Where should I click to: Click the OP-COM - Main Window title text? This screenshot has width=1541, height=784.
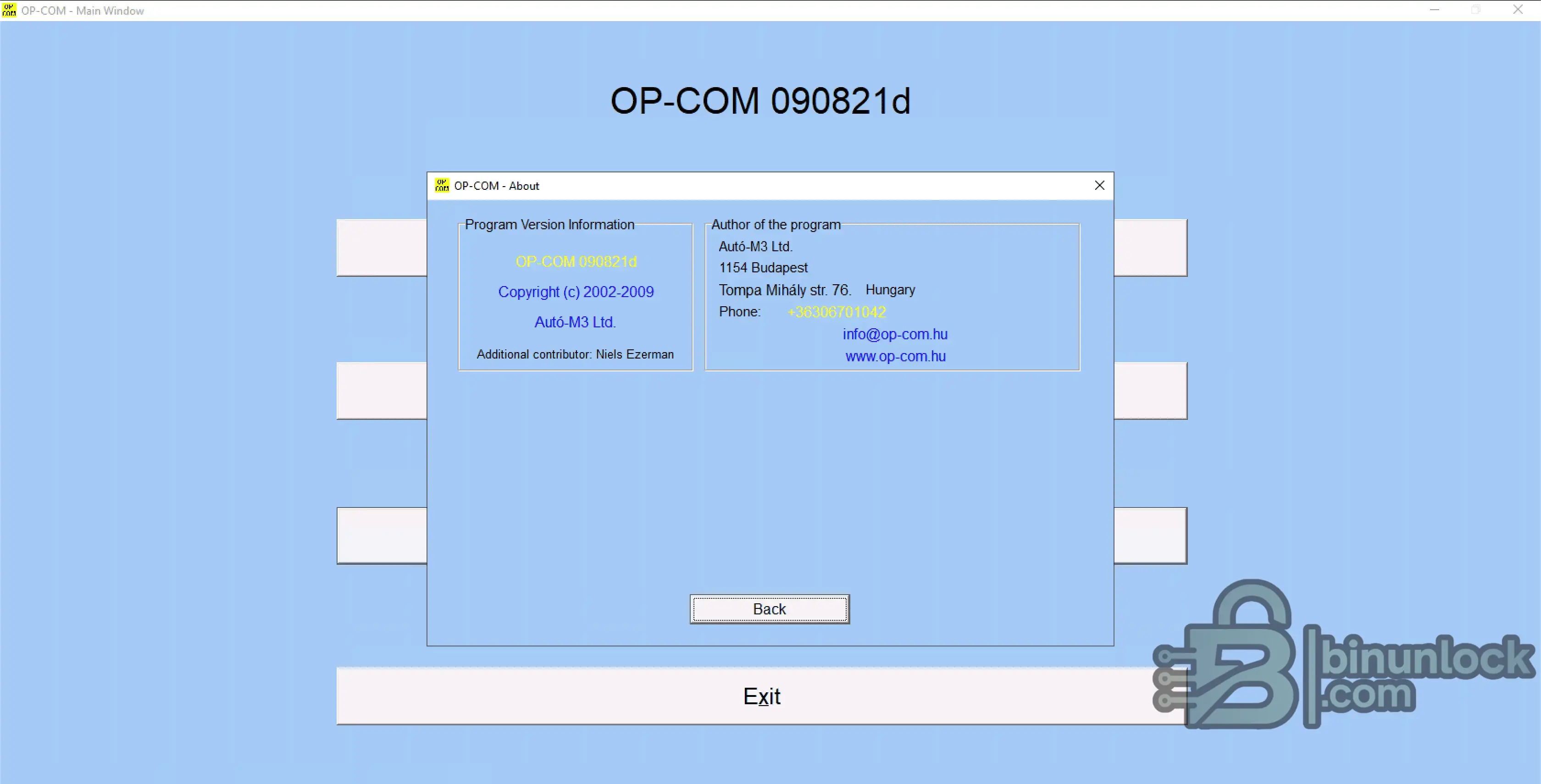tap(83, 11)
